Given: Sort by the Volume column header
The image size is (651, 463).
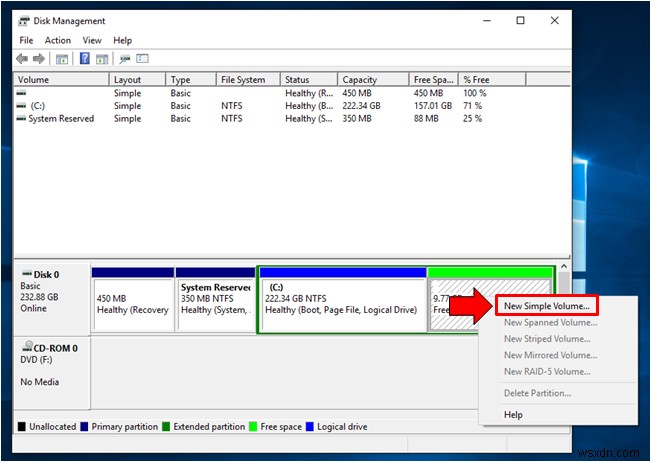Looking at the screenshot, I should coord(61,79).
